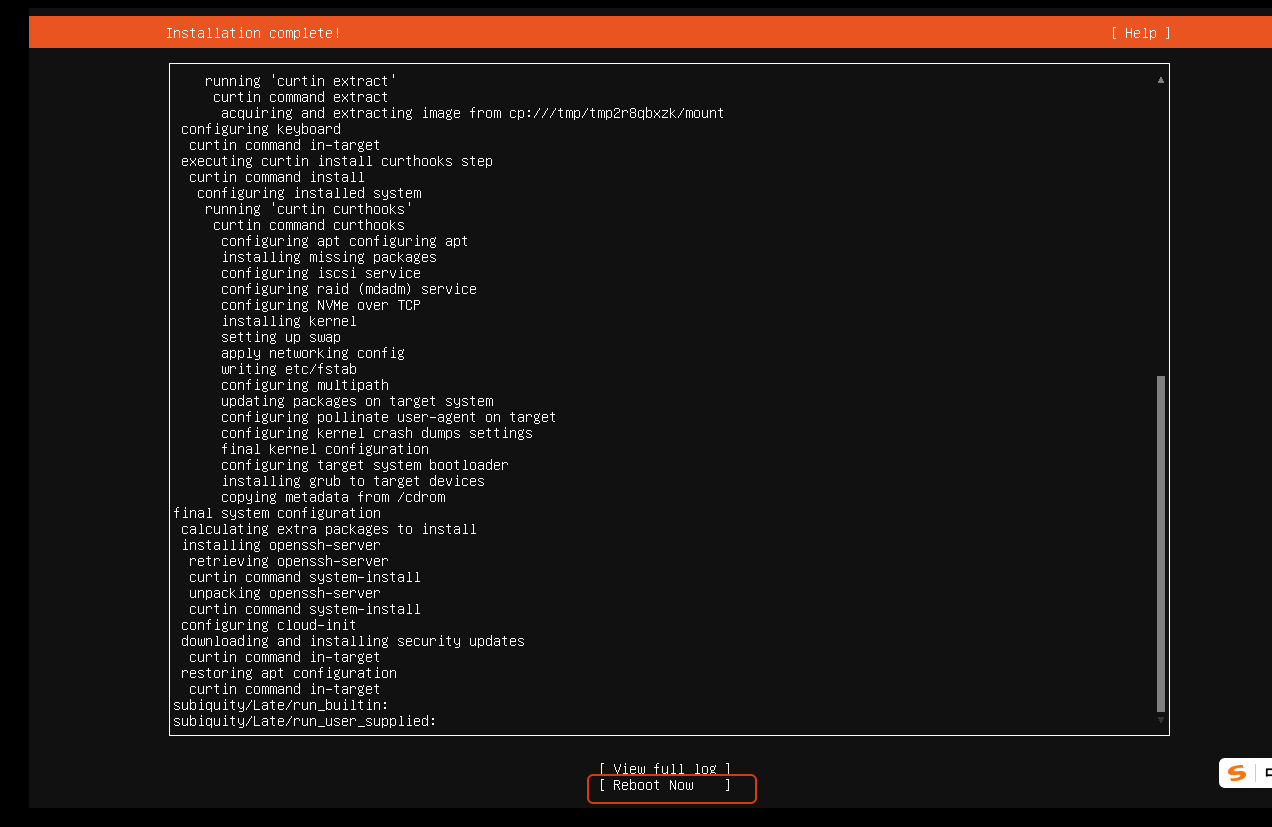The height and width of the screenshot is (827, 1272).
Task: Open the View full log option
Action: [x=665, y=769]
